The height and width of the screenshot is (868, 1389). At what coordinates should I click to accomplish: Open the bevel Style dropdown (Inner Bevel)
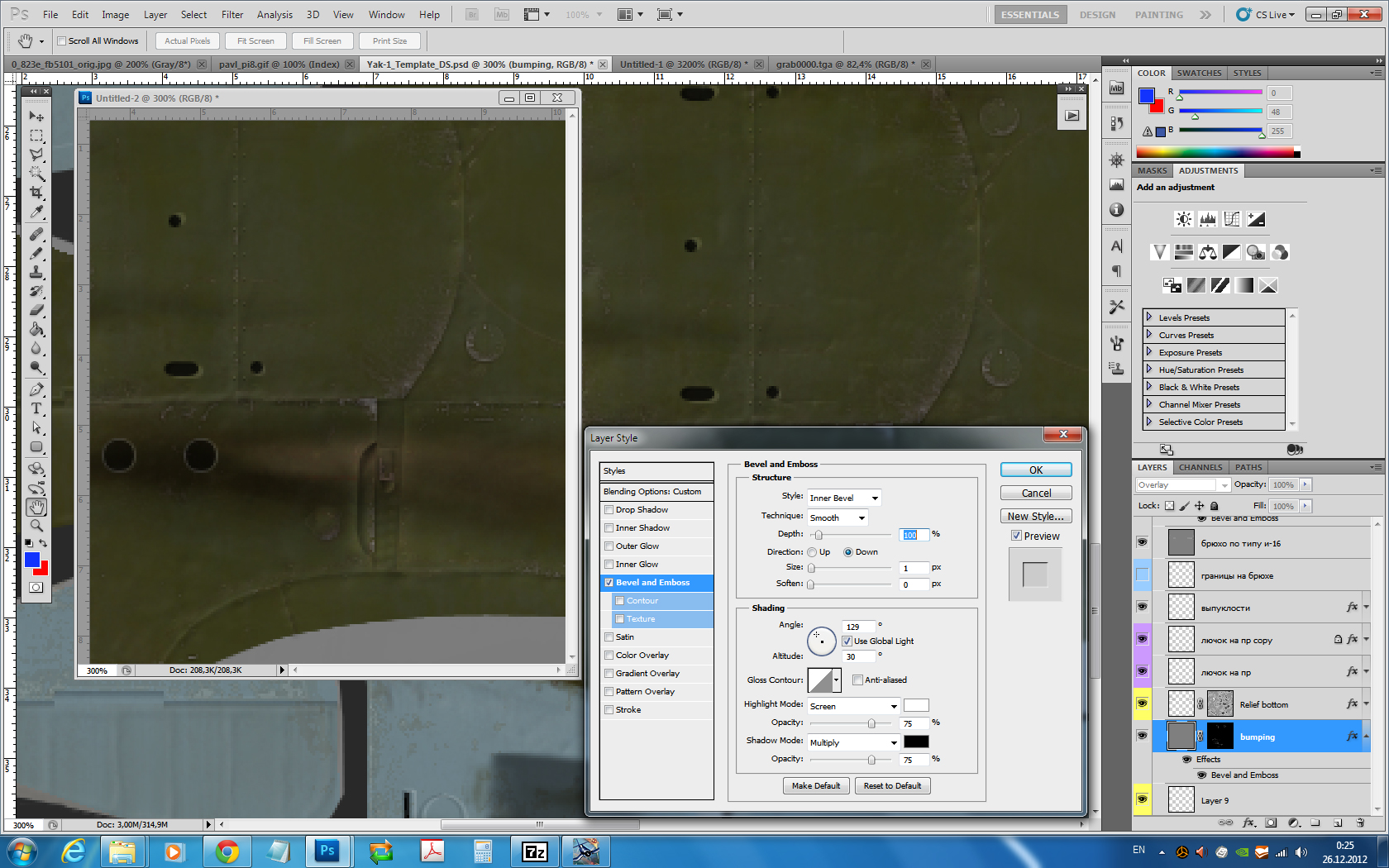coord(843,498)
